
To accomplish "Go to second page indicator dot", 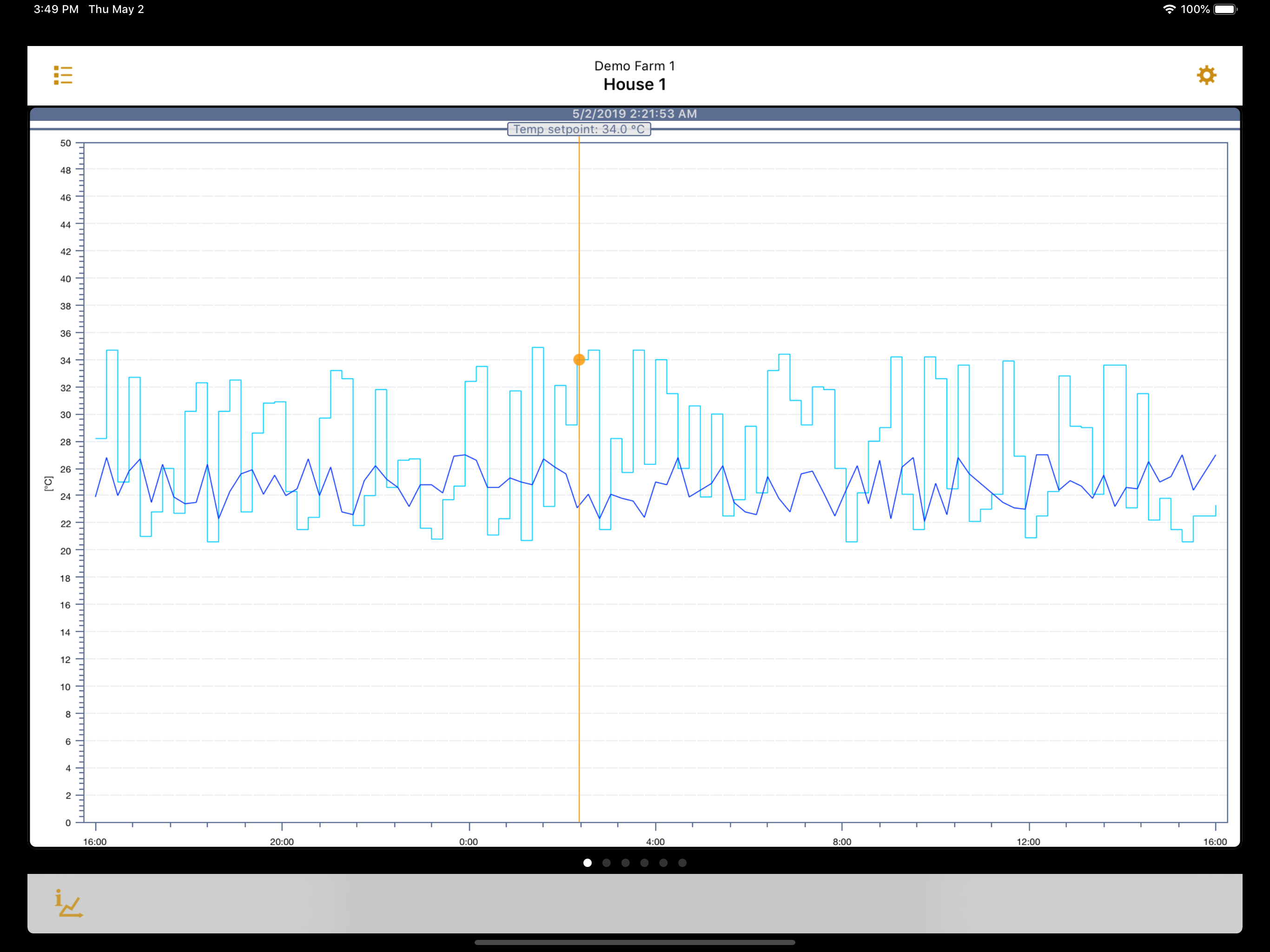I will [606, 862].
